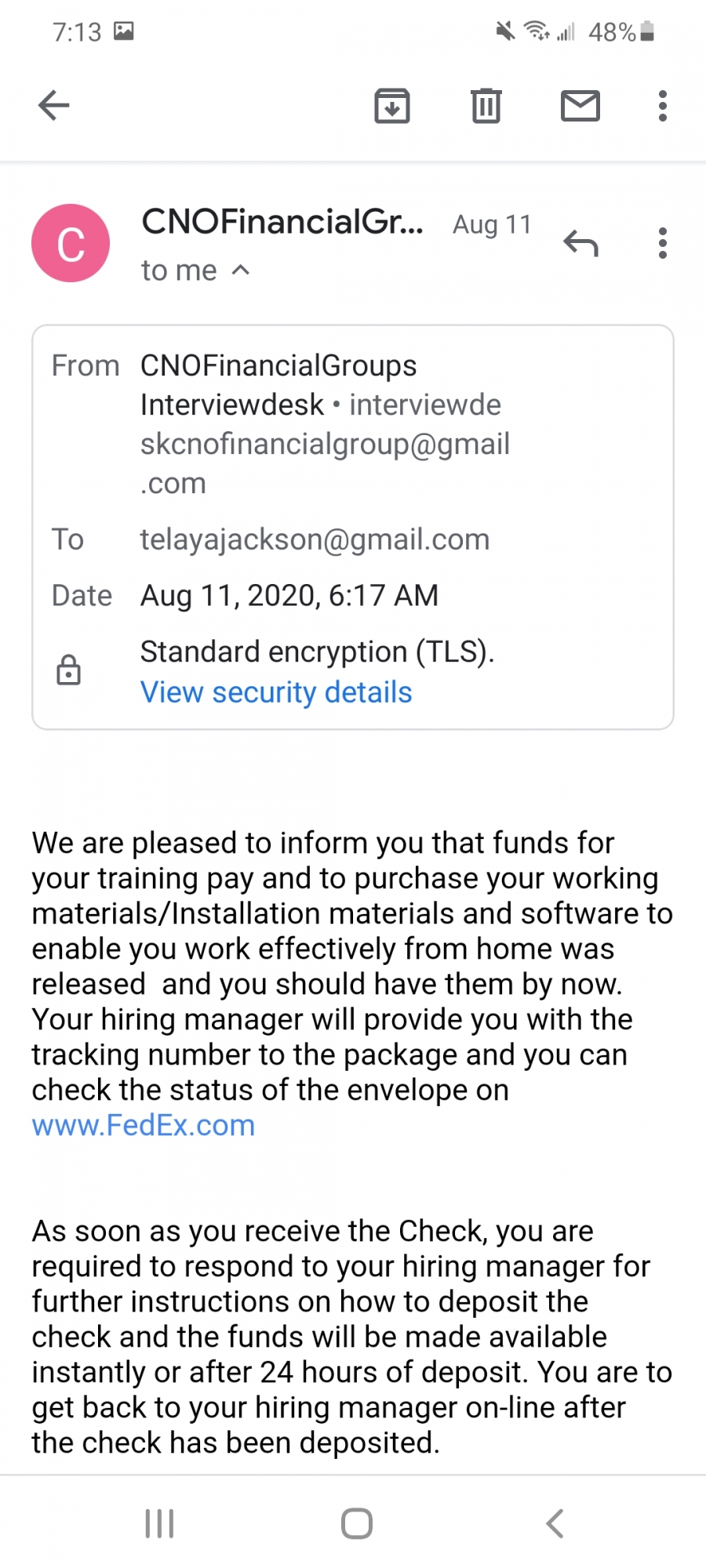Mark email as unread via envelope icon
706x1568 pixels.
pos(580,105)
